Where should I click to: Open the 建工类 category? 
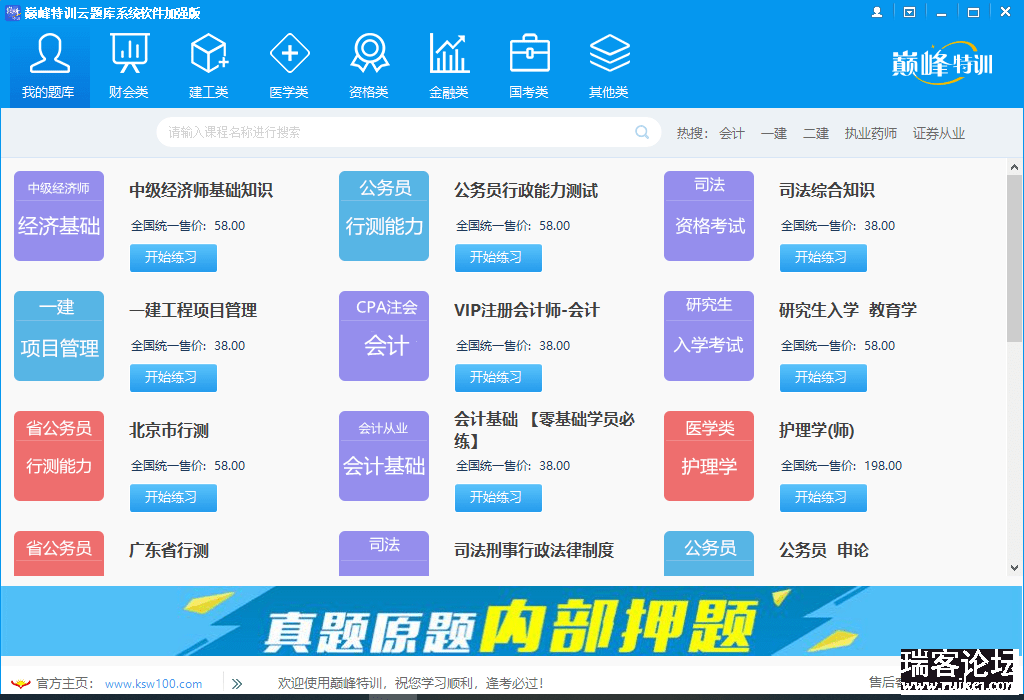coord(209,66)
